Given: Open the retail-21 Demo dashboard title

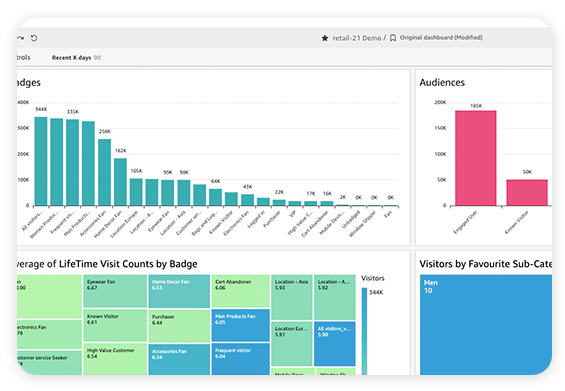Looking at the screenshot, I should pyautogui.click(x=356, y=38).
